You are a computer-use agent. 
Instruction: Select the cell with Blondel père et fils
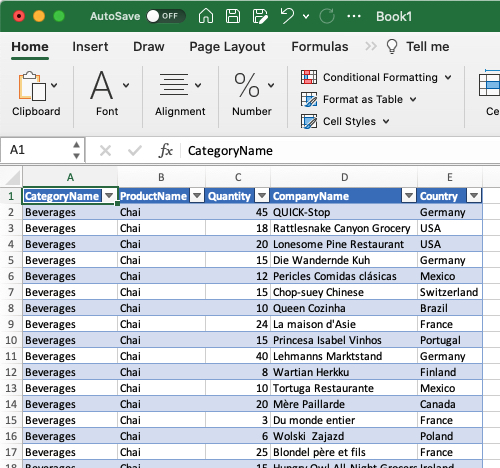coord(344,452)
